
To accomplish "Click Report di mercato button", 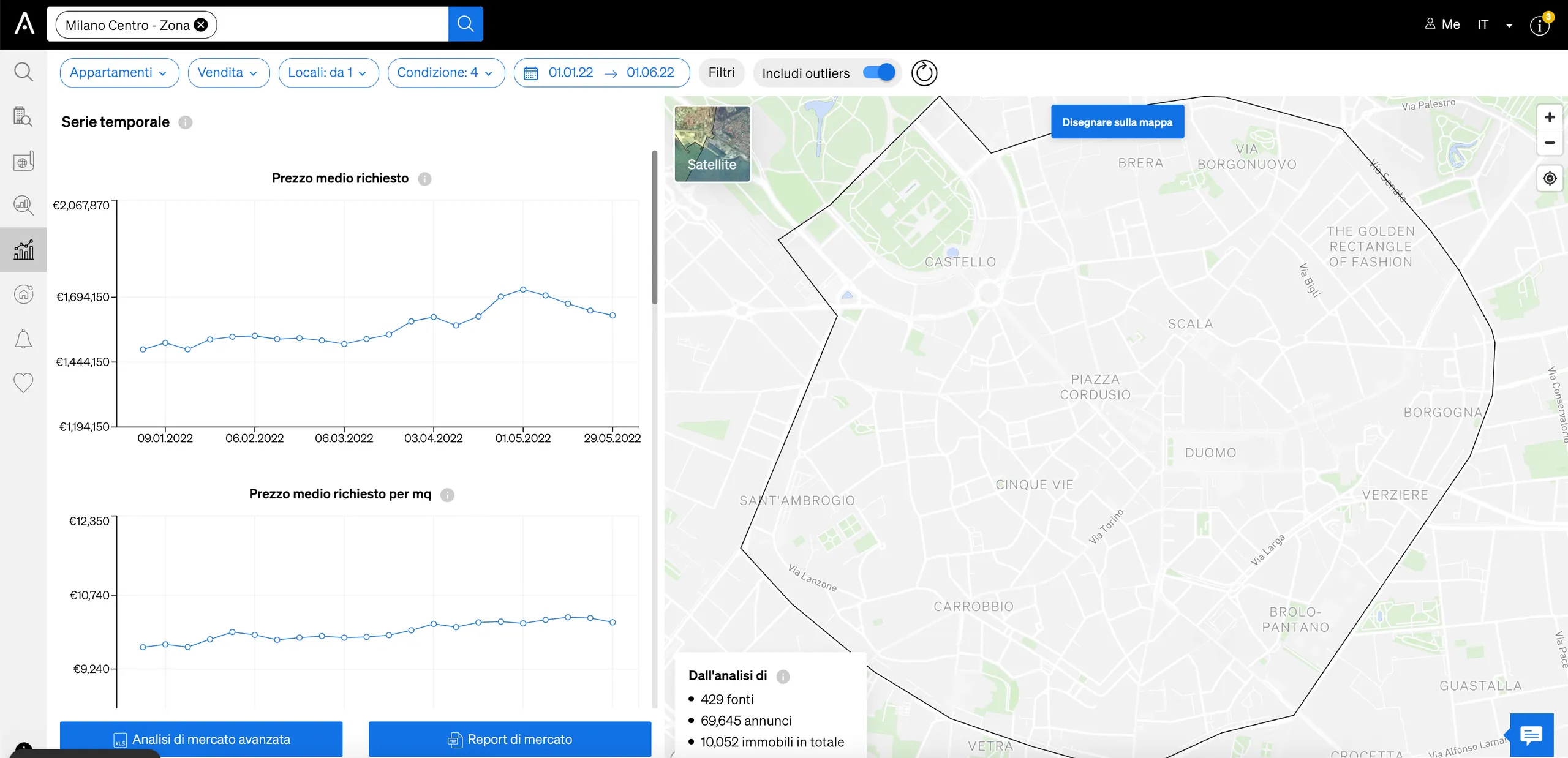I will (510, 739).
